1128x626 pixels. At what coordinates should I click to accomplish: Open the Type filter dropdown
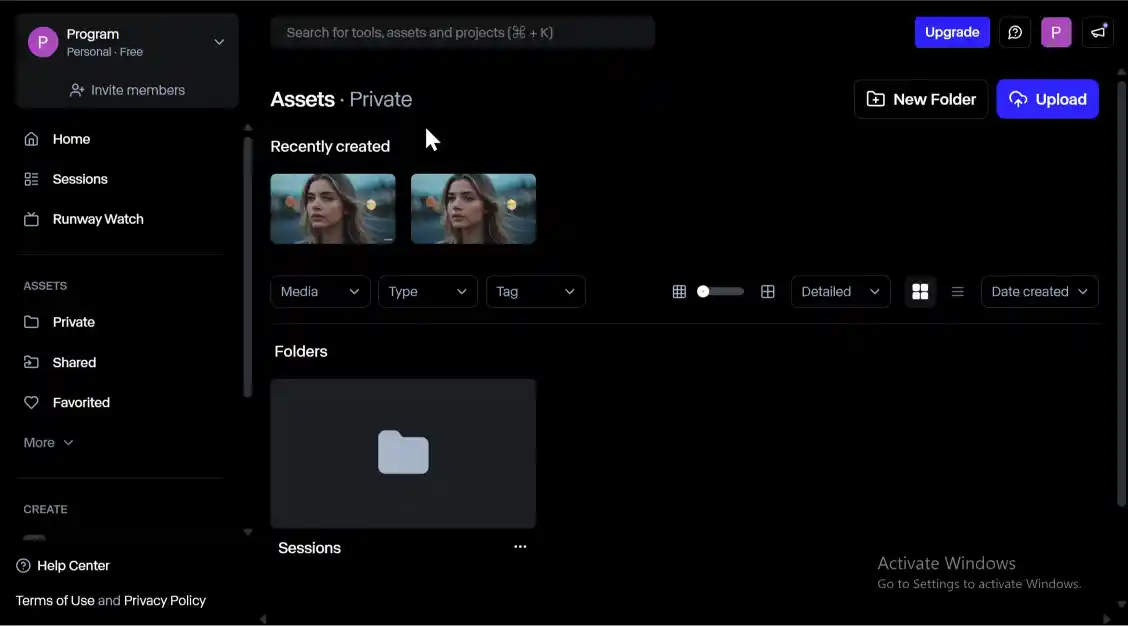tap(428, 292)
